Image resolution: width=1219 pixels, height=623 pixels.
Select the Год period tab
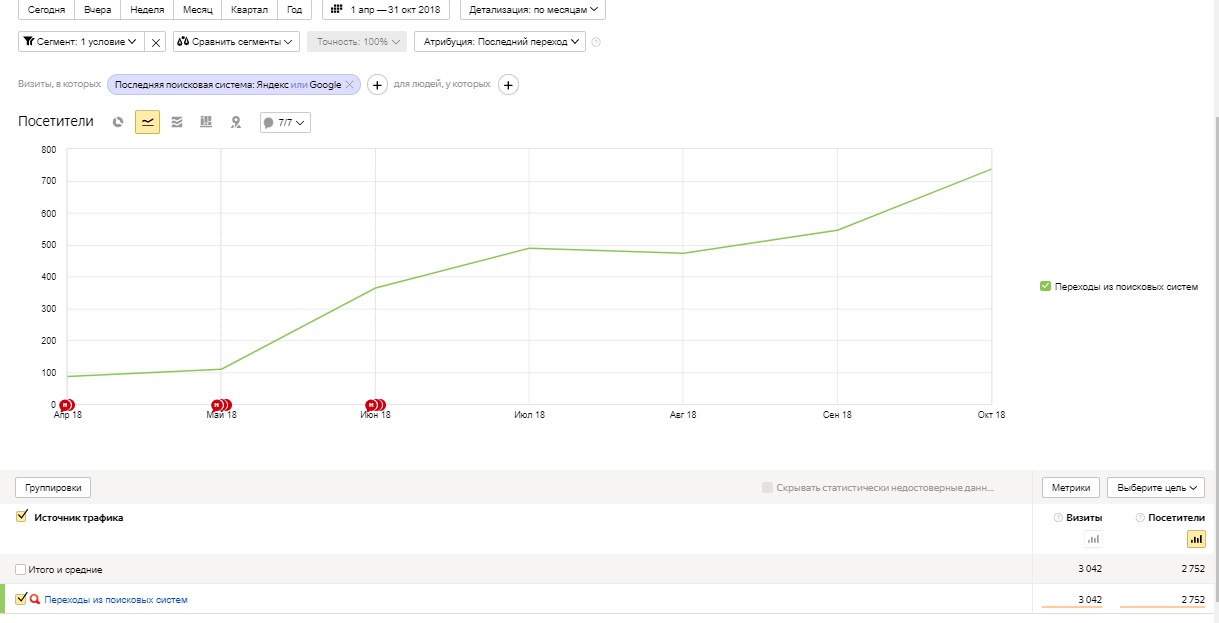click(294, 9)
